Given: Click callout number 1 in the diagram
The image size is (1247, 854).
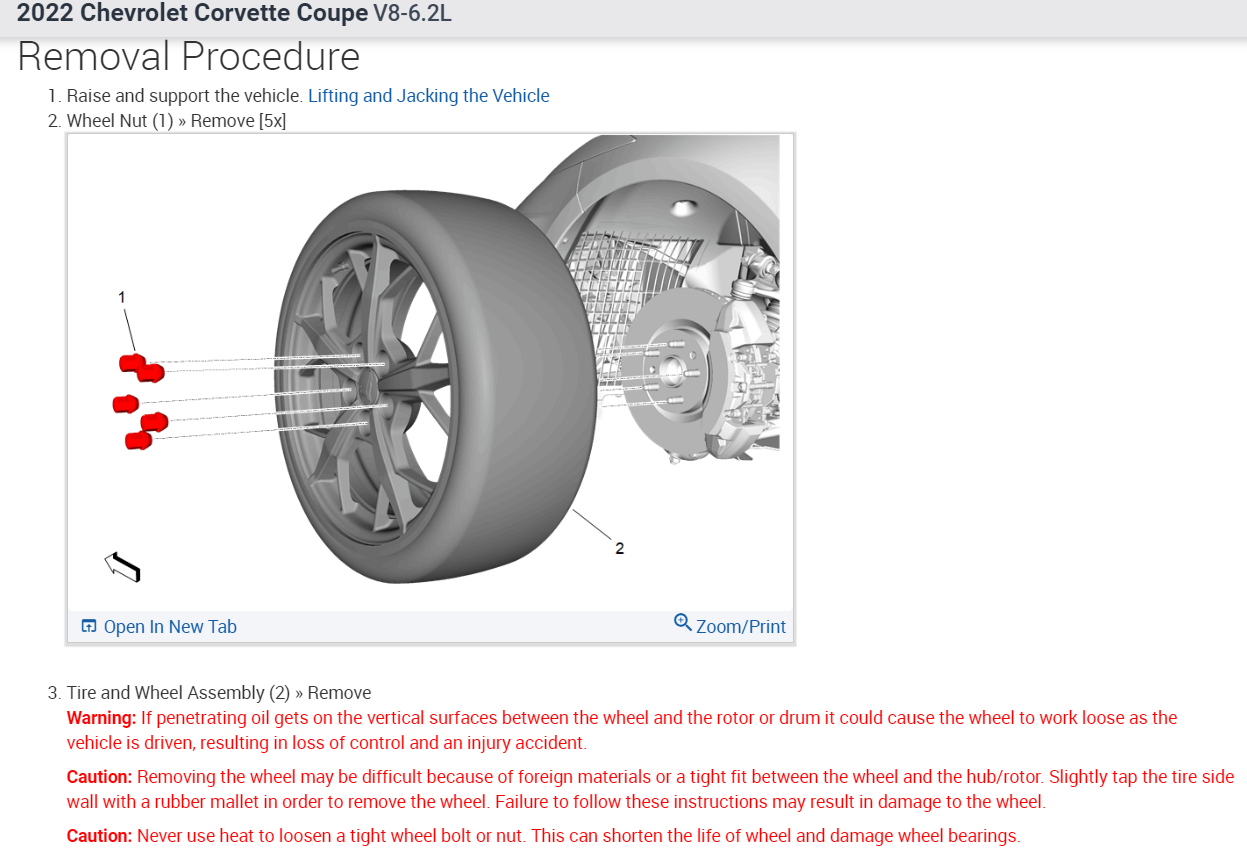Looking at the screenshot, I should (x=122, y=297).
